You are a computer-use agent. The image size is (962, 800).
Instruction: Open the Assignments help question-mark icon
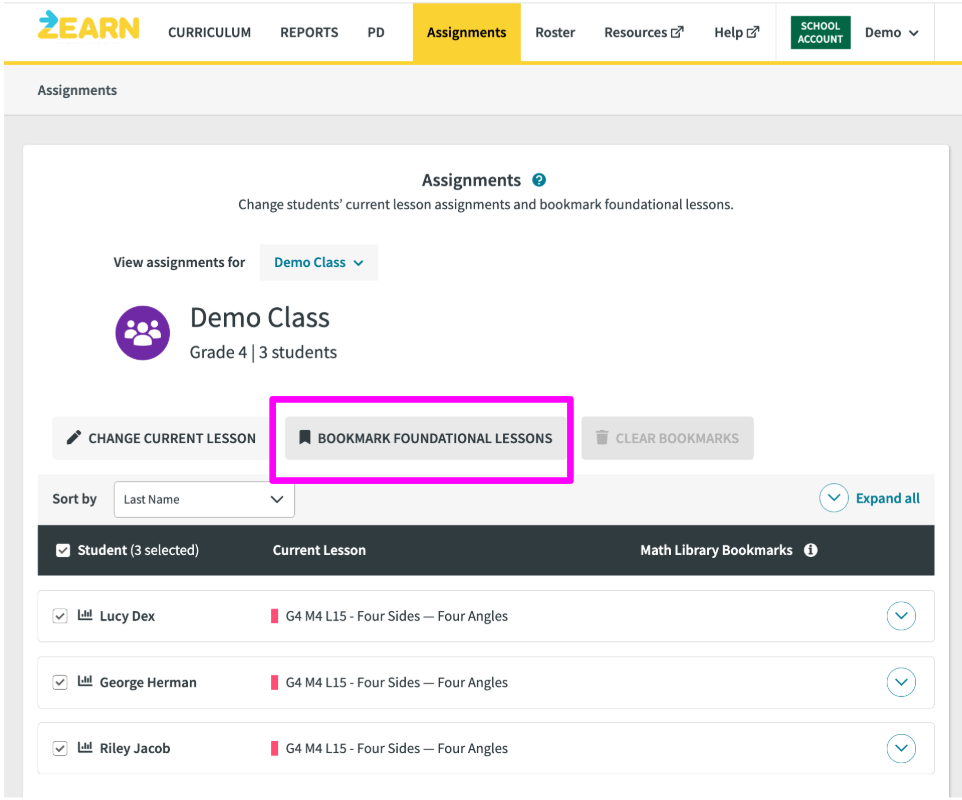pyautogui.click(x=539, y=180)
